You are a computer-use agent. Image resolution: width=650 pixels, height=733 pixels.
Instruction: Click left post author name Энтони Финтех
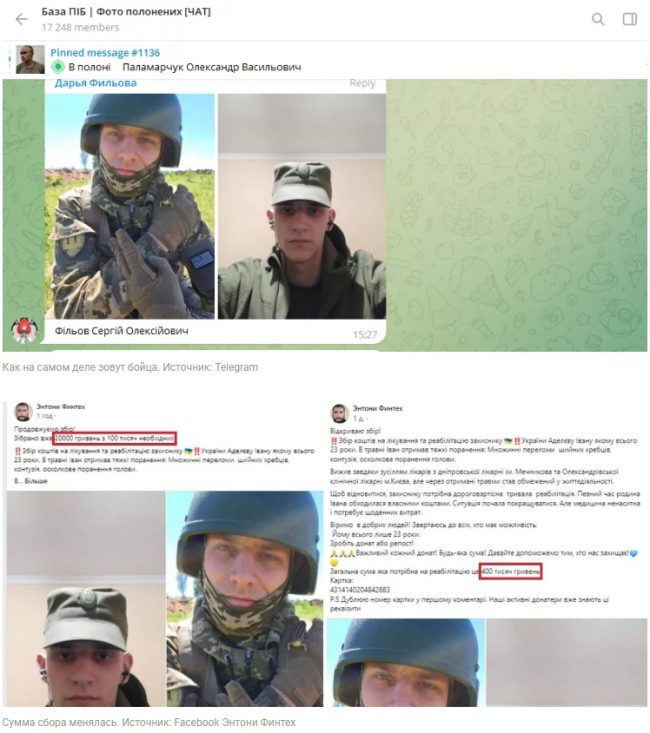pos(61,407)
